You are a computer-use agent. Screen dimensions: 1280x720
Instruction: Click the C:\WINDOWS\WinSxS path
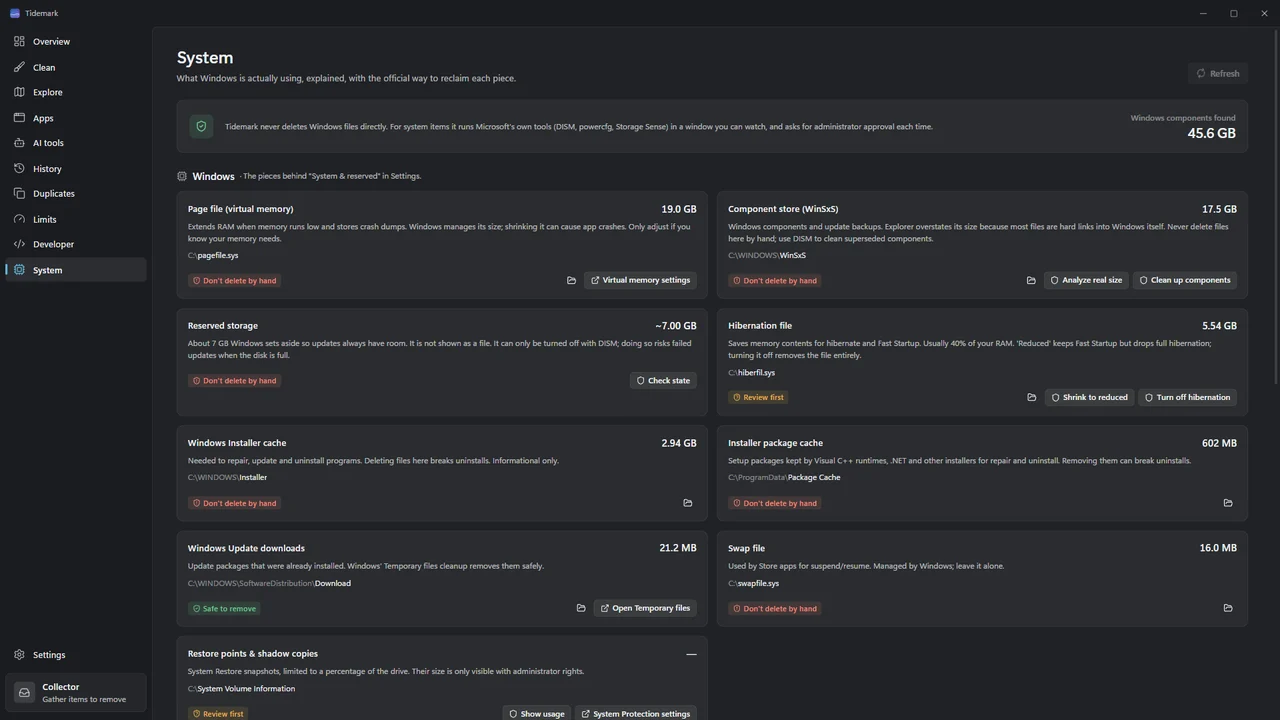tap(767, 255)
